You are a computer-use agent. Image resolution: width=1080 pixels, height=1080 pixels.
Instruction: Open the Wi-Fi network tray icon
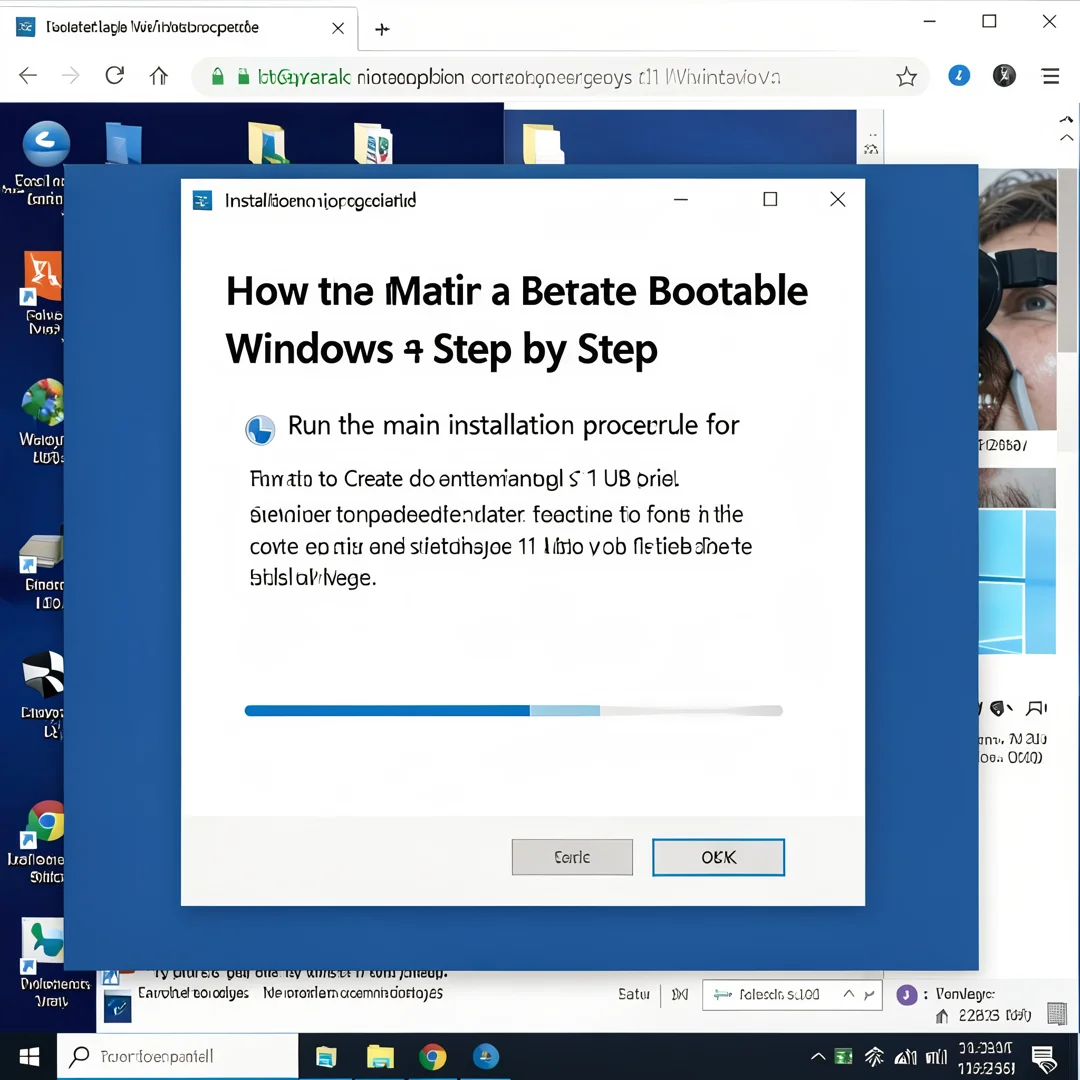pos(874,1056)
